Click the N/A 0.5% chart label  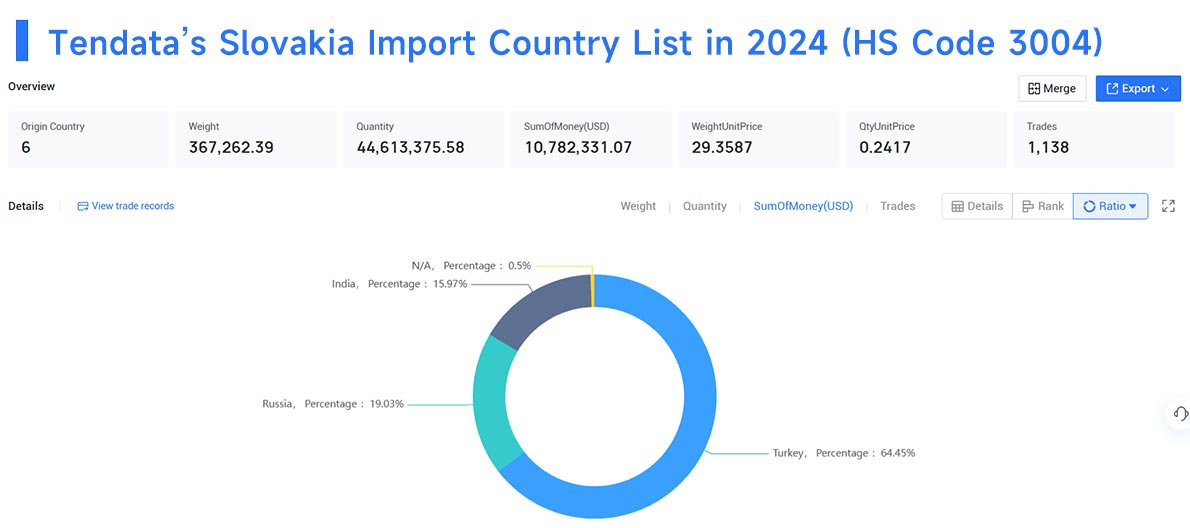pyautogui.click(x=471, y=266)
